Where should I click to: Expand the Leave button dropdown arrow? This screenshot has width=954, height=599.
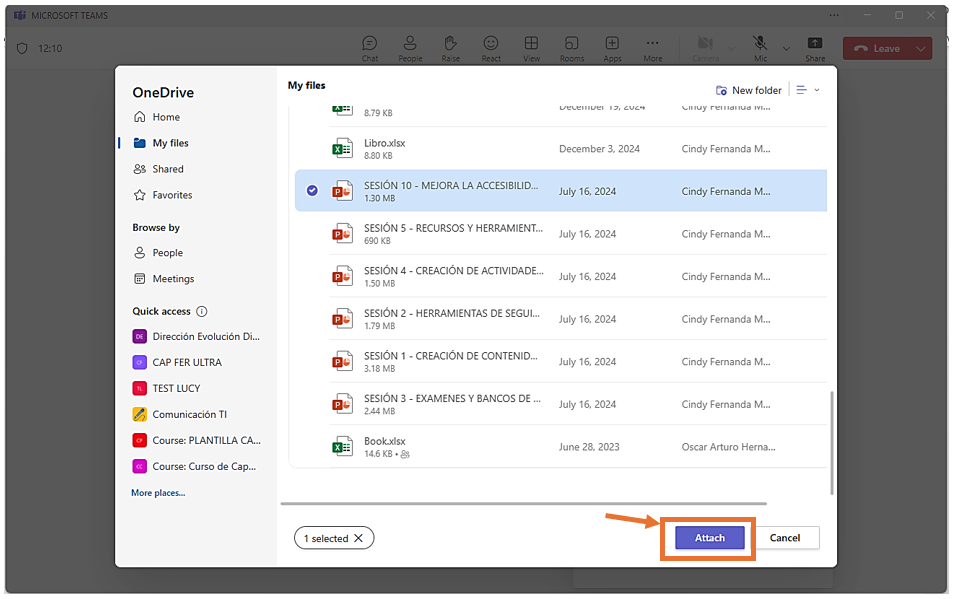pos(920,49)
